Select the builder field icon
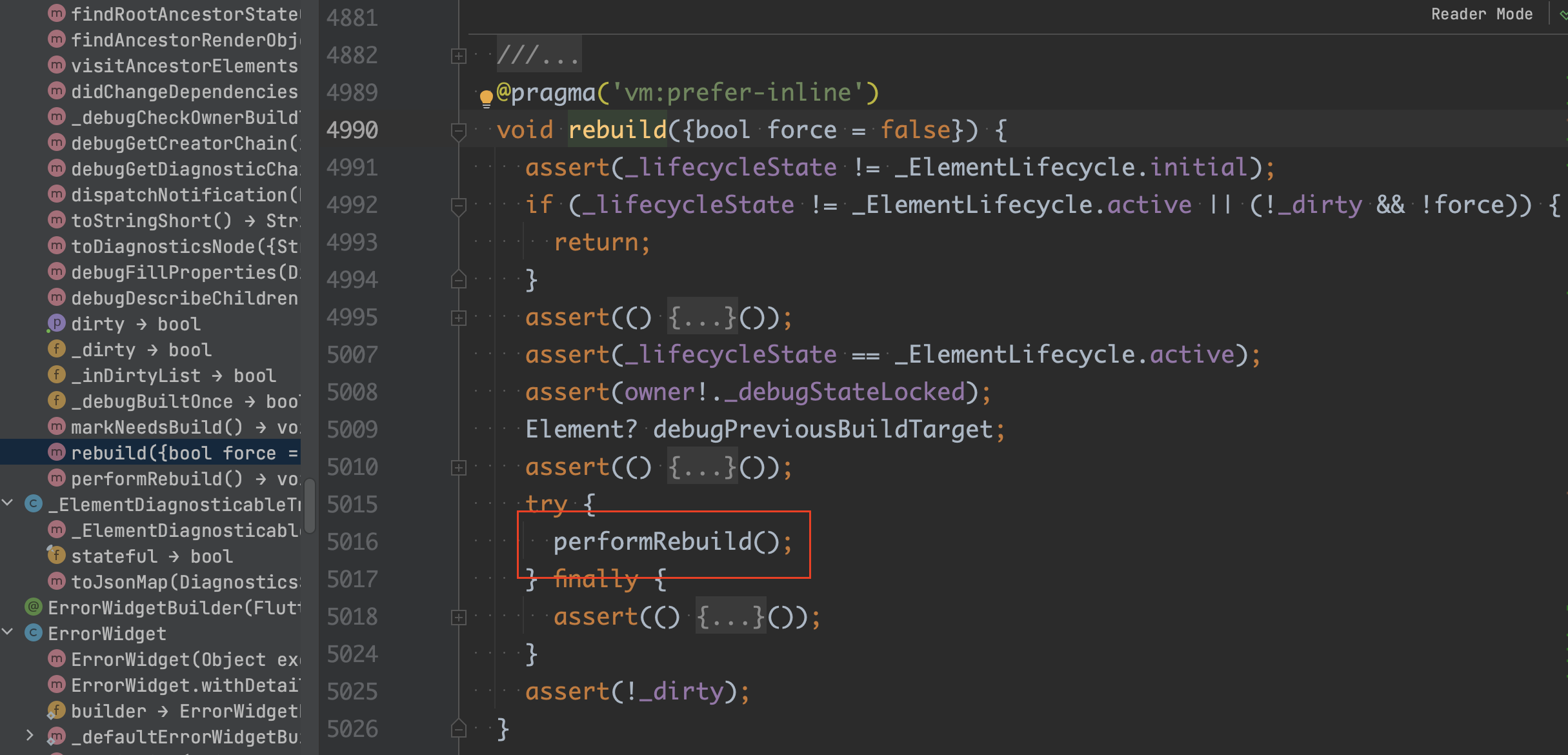1568x755 pixels. click(x=57, y=710)
